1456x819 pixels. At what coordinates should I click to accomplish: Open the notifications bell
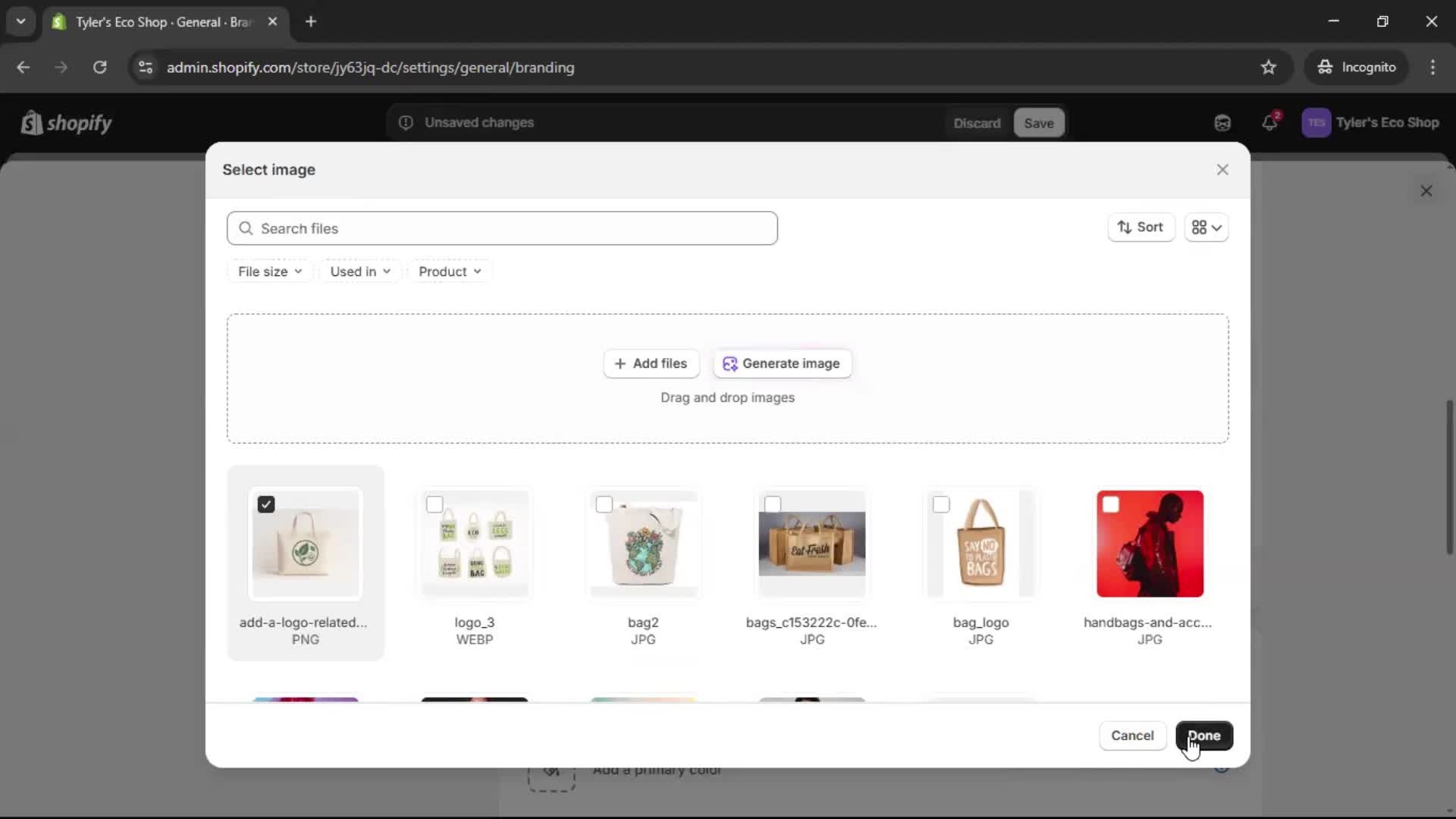click(1269, 123)
